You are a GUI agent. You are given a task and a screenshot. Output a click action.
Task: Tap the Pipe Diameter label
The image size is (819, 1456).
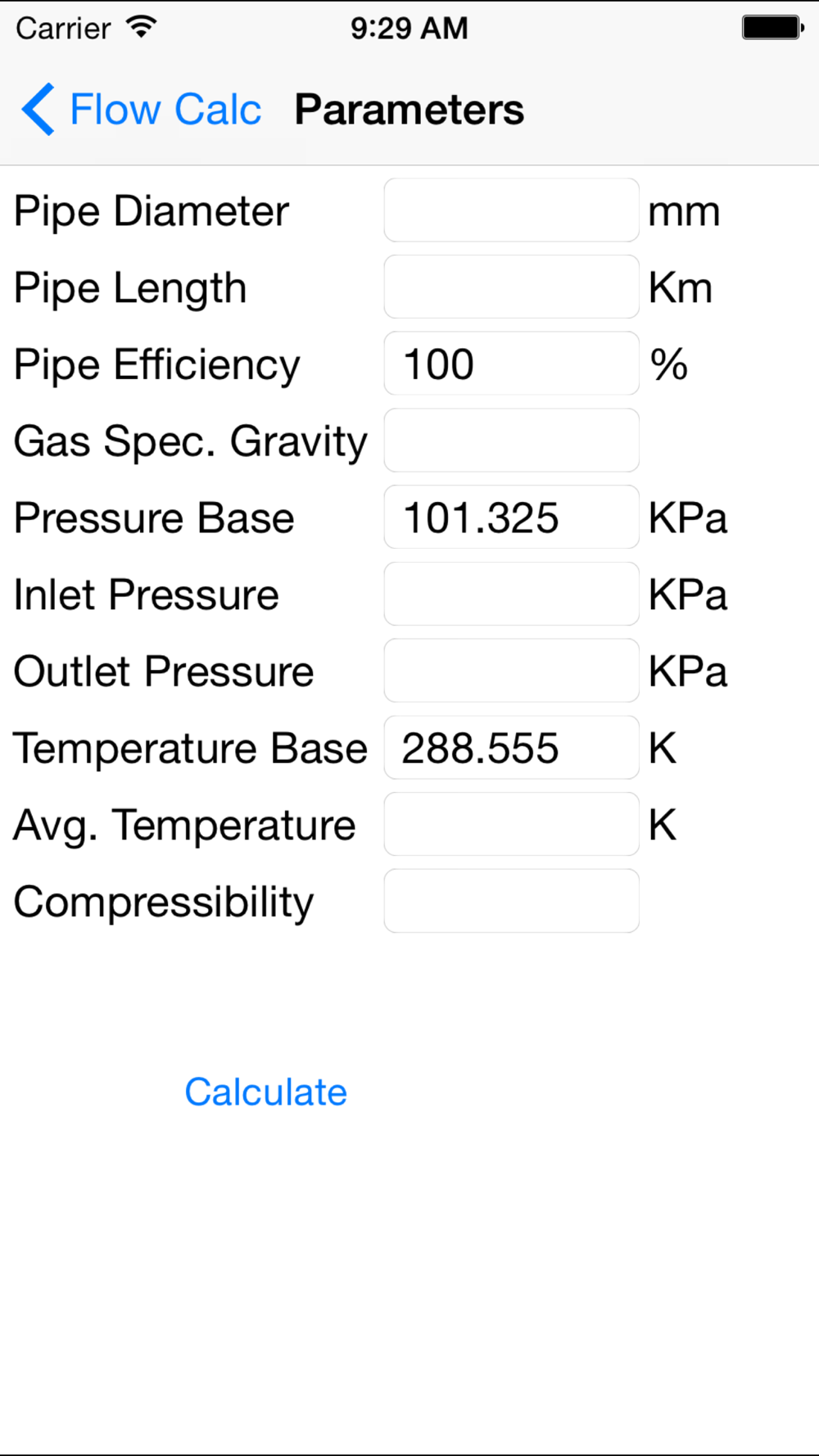152,212
